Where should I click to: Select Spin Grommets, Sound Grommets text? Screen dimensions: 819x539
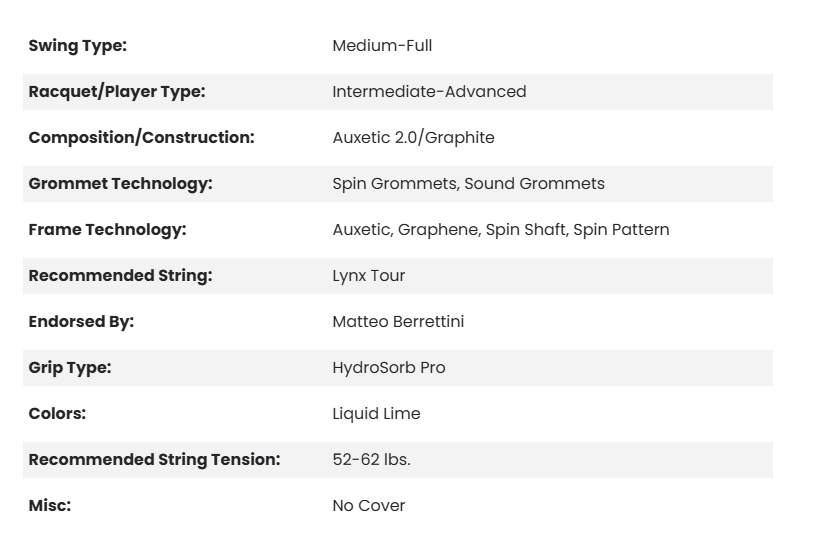(468, 184)
